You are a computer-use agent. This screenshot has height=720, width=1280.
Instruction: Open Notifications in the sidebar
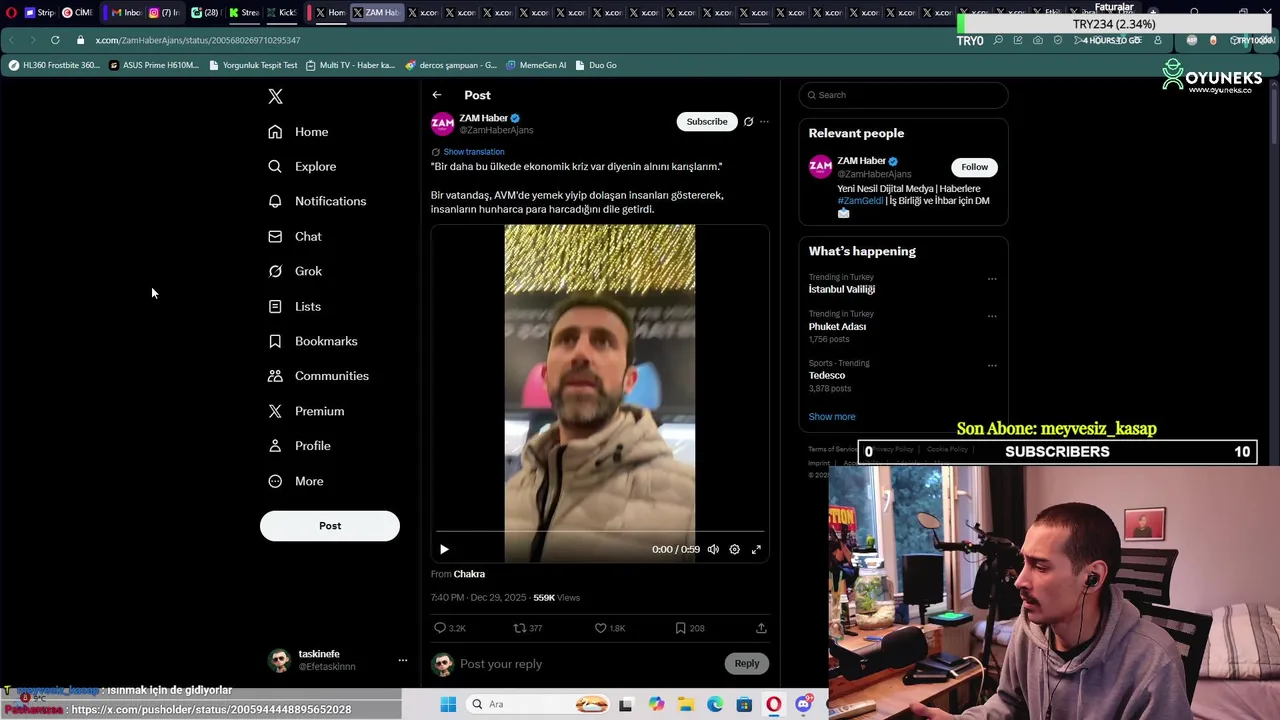pyautogui.click(x=317, y=201)
